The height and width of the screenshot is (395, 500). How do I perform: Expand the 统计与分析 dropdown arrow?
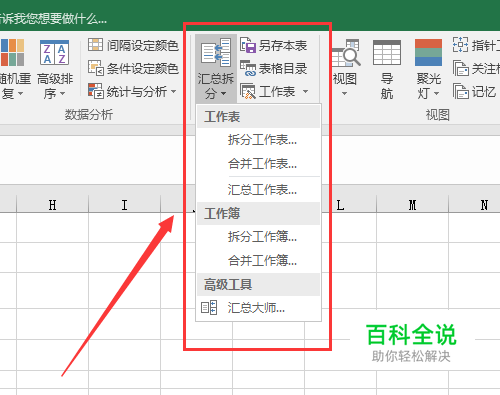click(x=173, y=91)
